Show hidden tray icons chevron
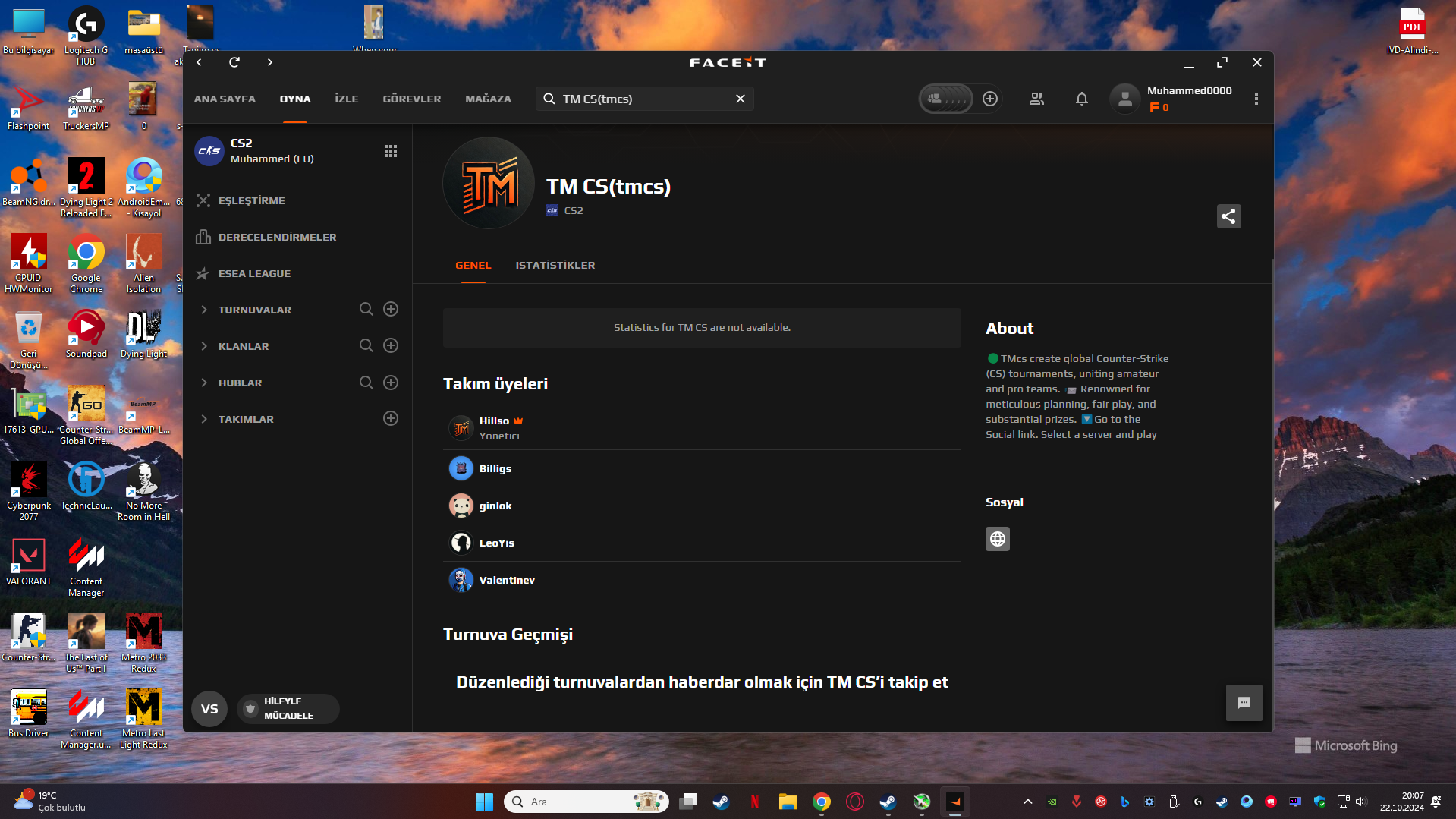Screen dimensions: 1456x819 pos(1028,802)
